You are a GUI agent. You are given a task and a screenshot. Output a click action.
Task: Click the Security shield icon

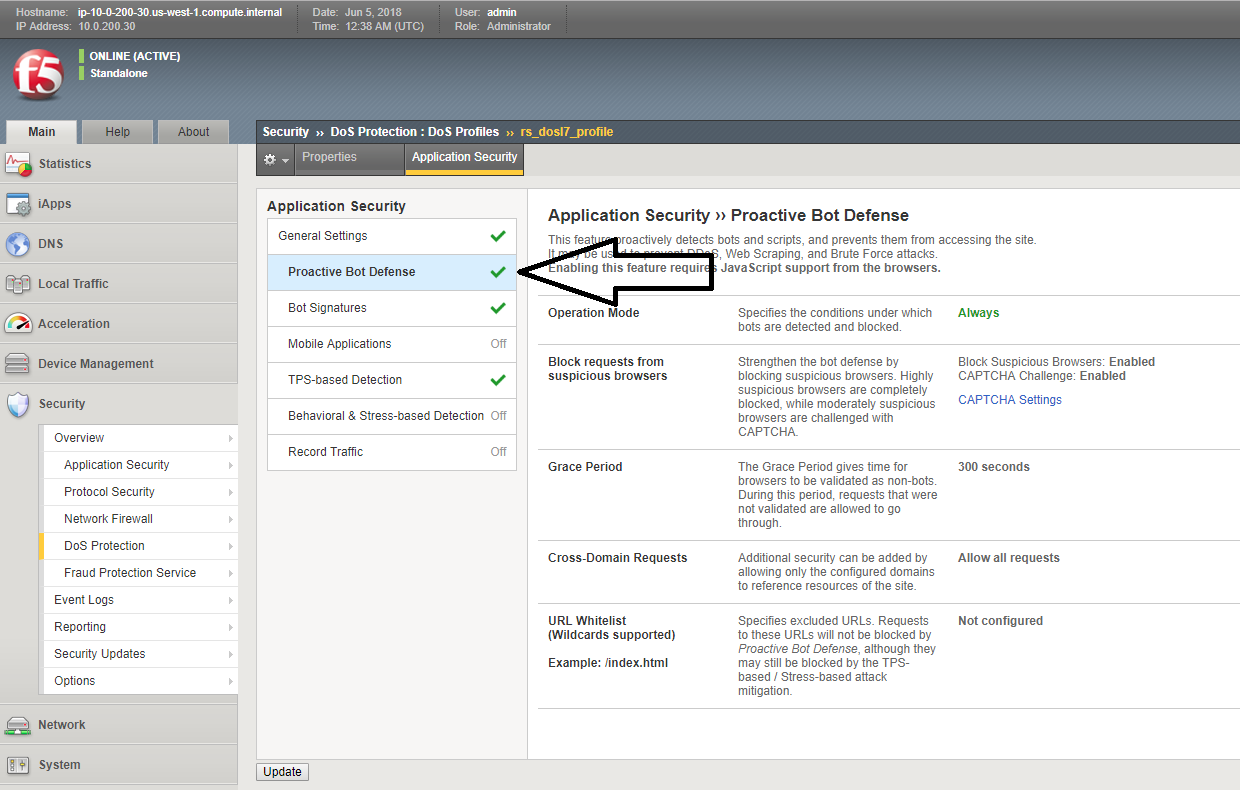point(19,404)
